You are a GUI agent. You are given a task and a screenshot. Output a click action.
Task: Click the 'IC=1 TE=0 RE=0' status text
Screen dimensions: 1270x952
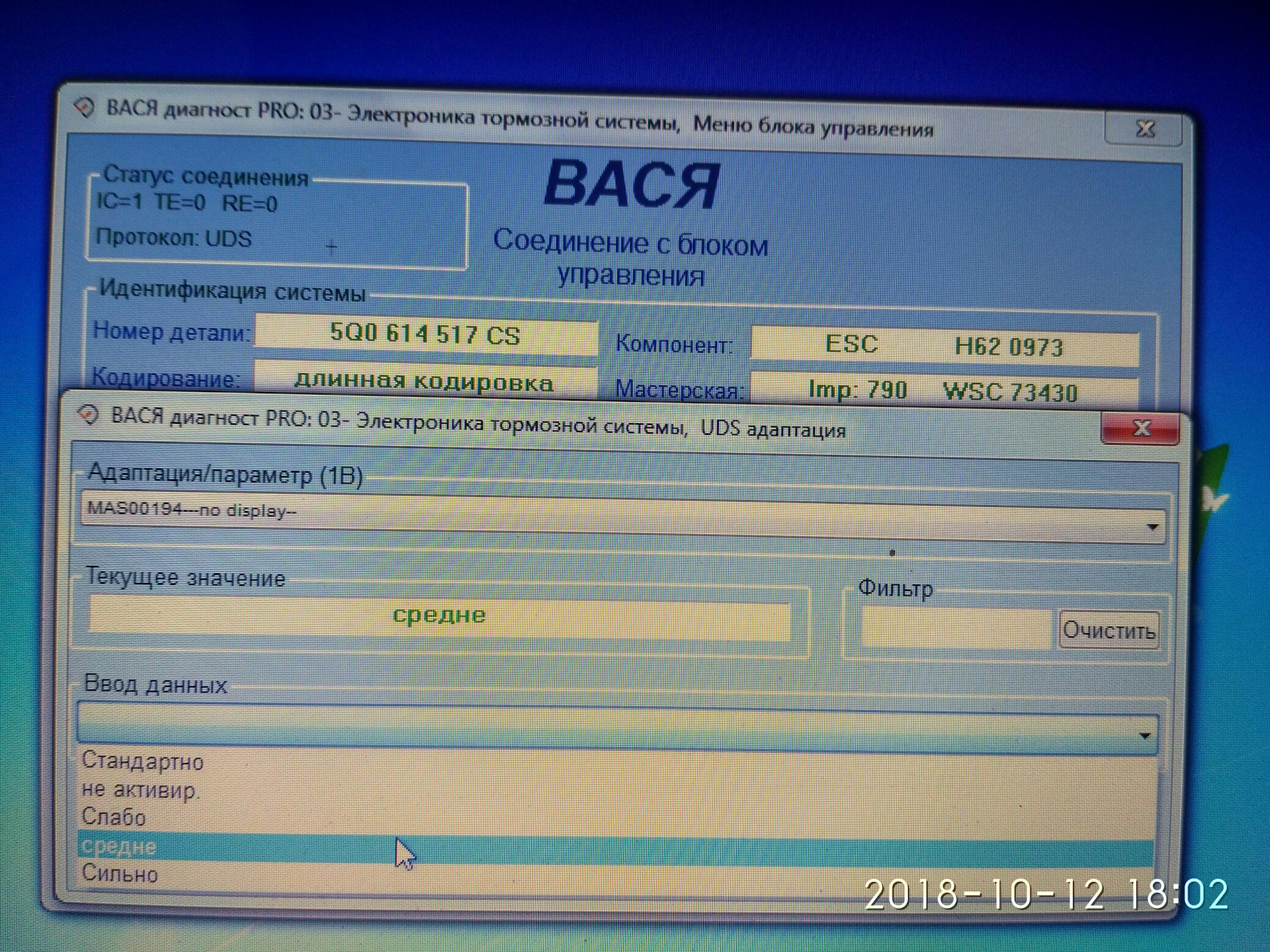(x=187, y=202)
